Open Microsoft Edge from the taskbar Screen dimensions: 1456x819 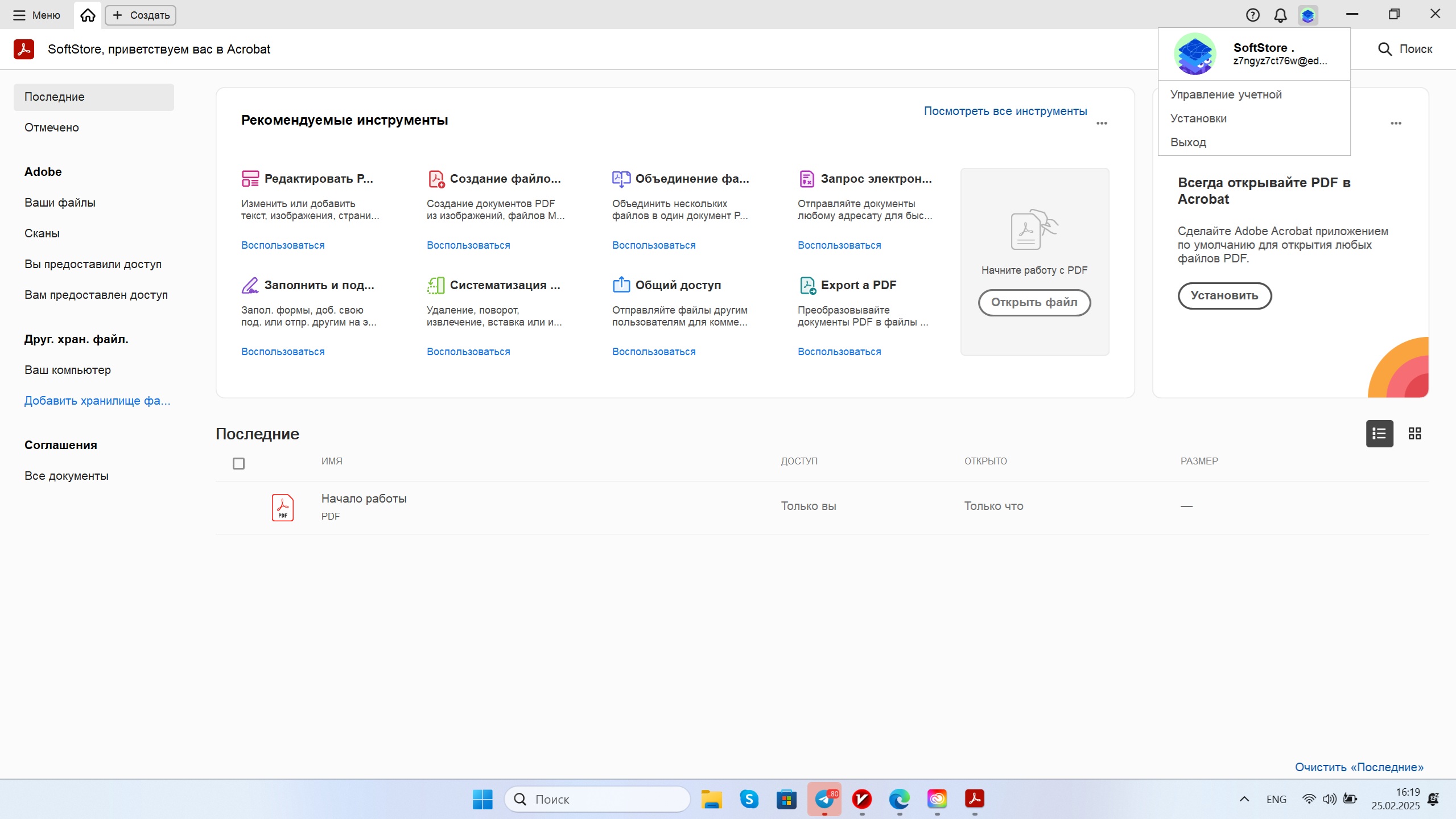(900, 799)
